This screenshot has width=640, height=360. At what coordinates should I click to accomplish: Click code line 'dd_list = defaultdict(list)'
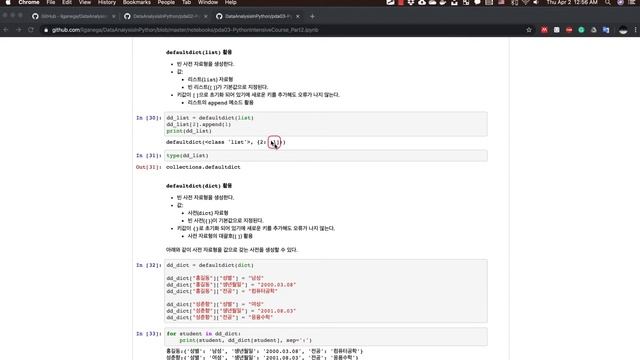210,118
